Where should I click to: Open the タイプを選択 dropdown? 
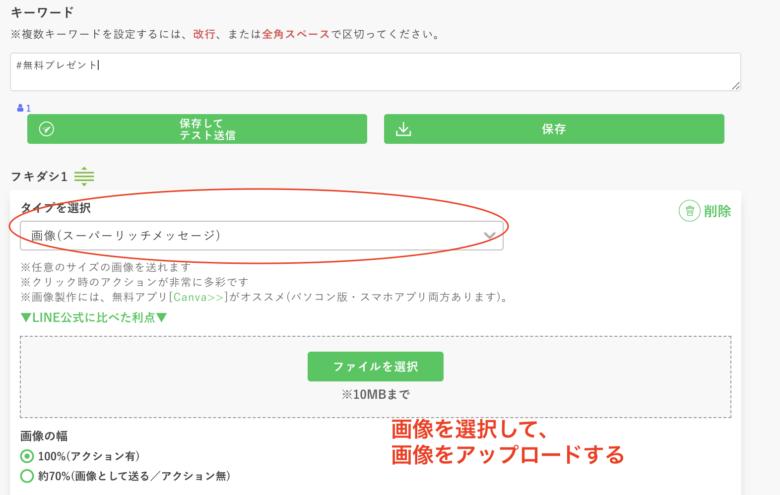pyautogui.click(x=262, y=236)
